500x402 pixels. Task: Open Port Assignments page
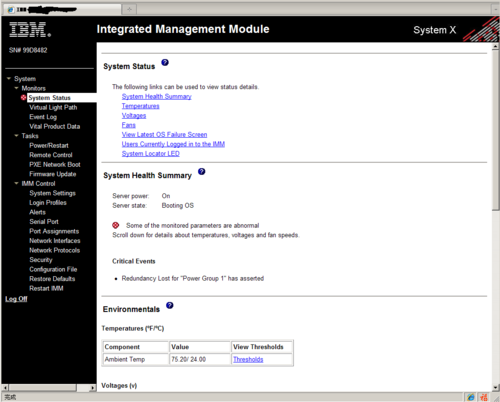[x=54, y=231]
